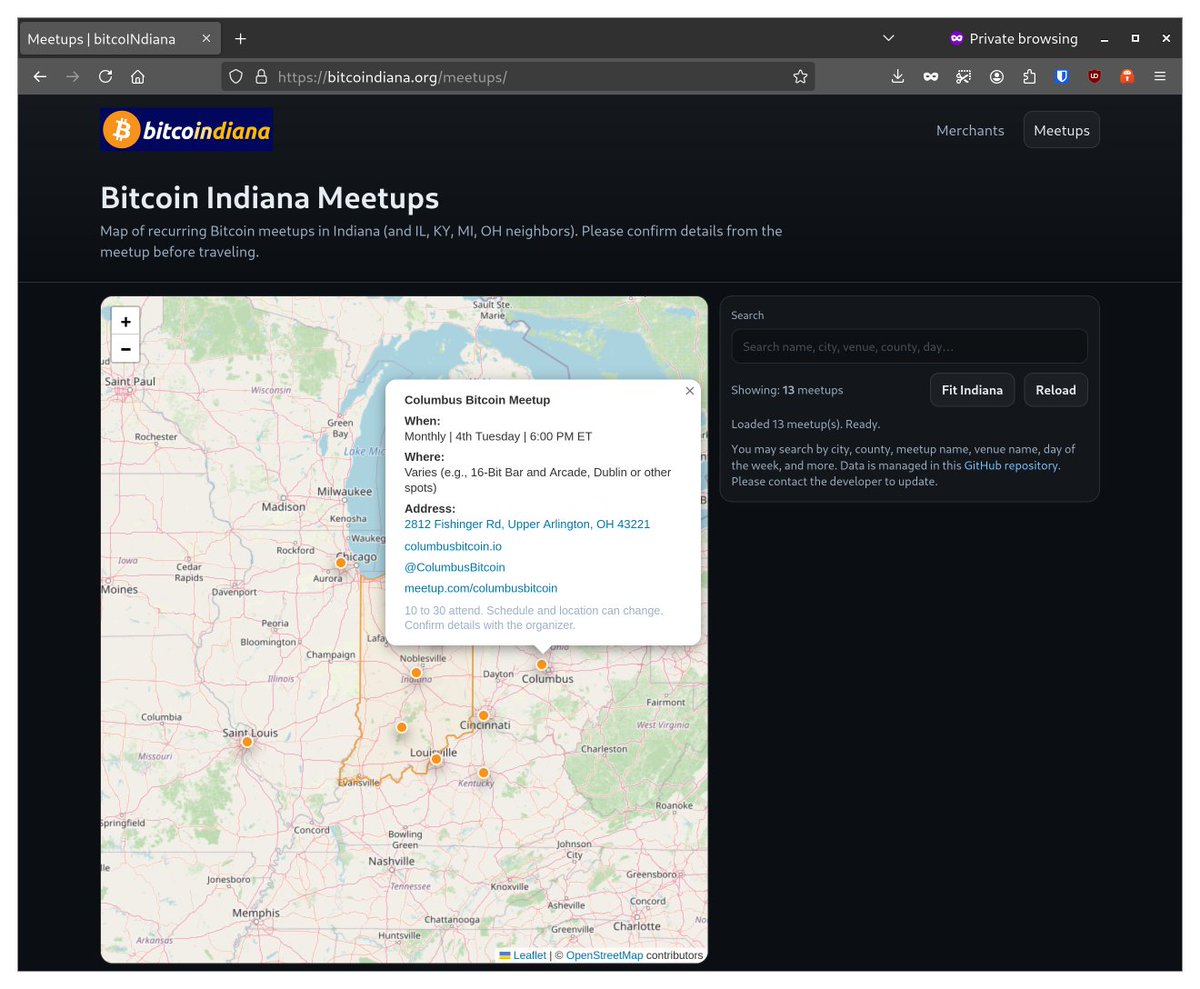Click the browser URL address bar

(x=518, y=76)
